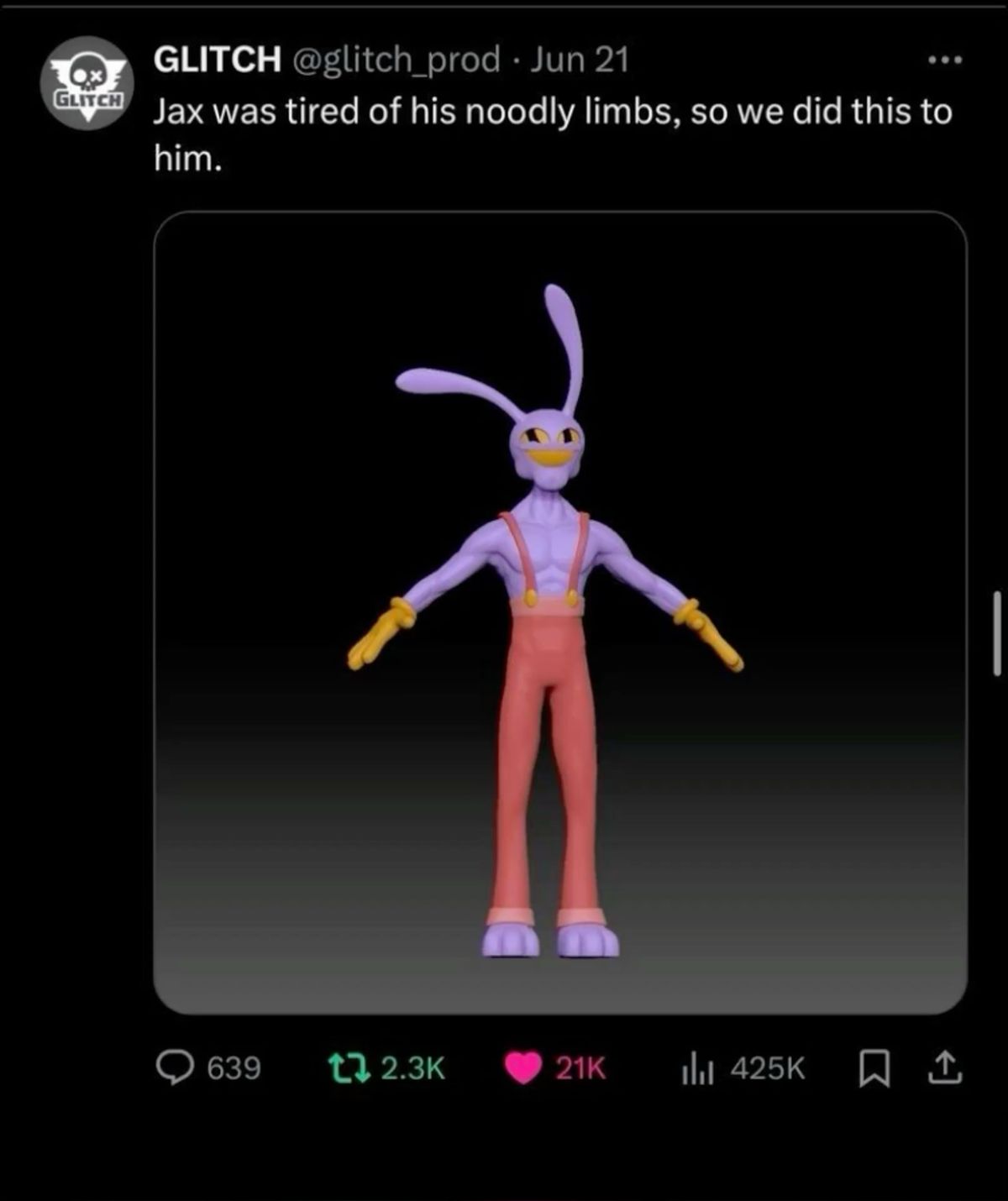Image resolution: width=1008 pixels, height=1201 pixels.
Task: Open the three-dot more options menu
Action: 945,60
